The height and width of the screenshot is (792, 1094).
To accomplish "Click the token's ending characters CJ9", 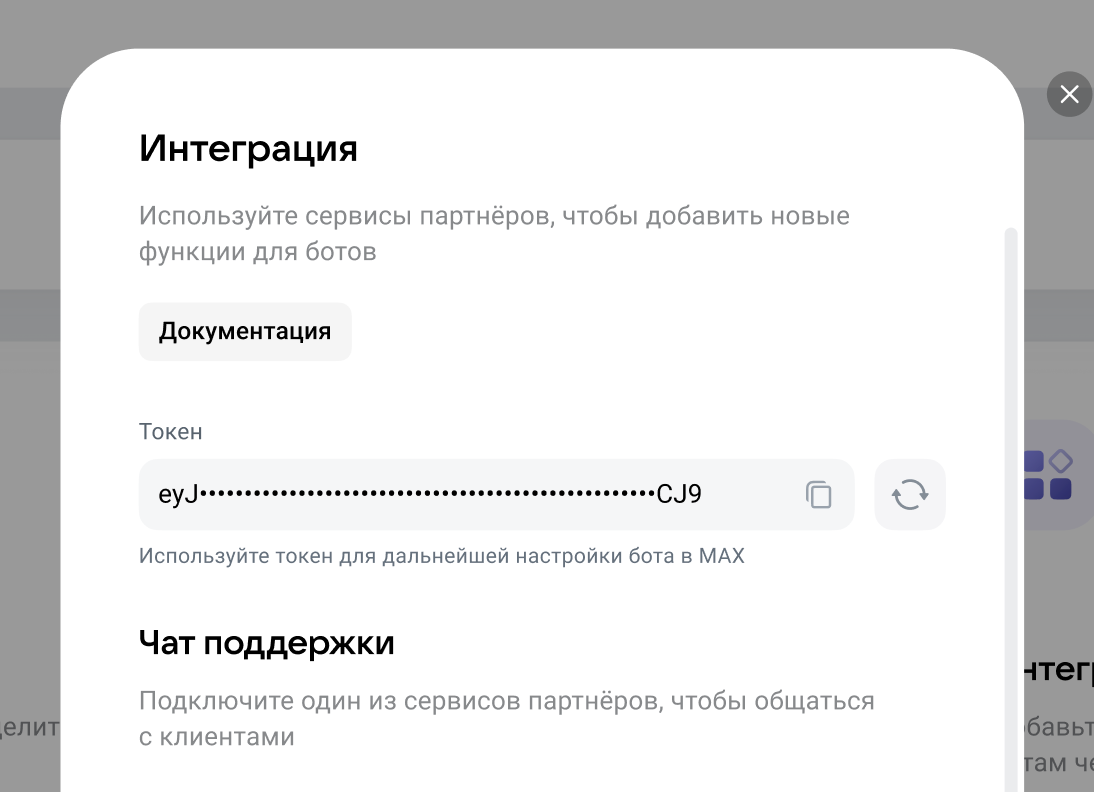I will point(679,494).
